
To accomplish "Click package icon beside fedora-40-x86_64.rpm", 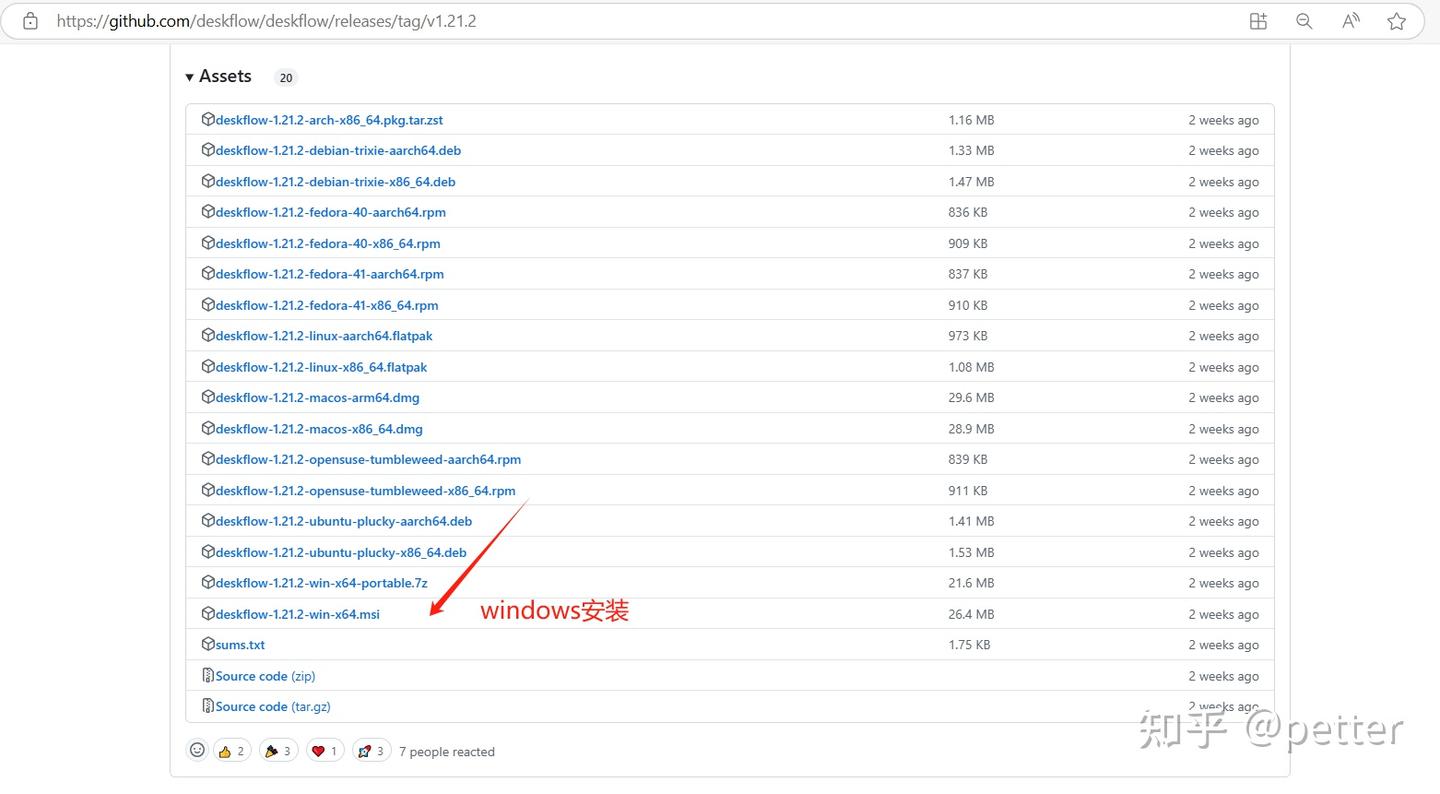I will coord(208,242).
